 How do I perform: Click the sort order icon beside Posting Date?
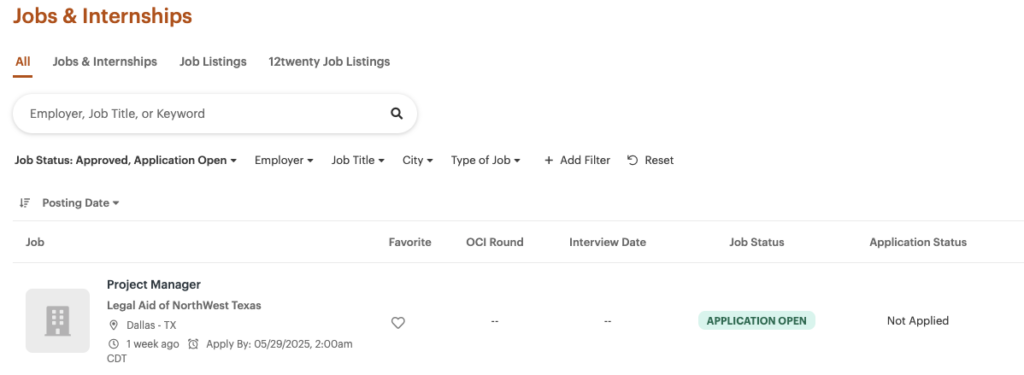tap(25, 203)
